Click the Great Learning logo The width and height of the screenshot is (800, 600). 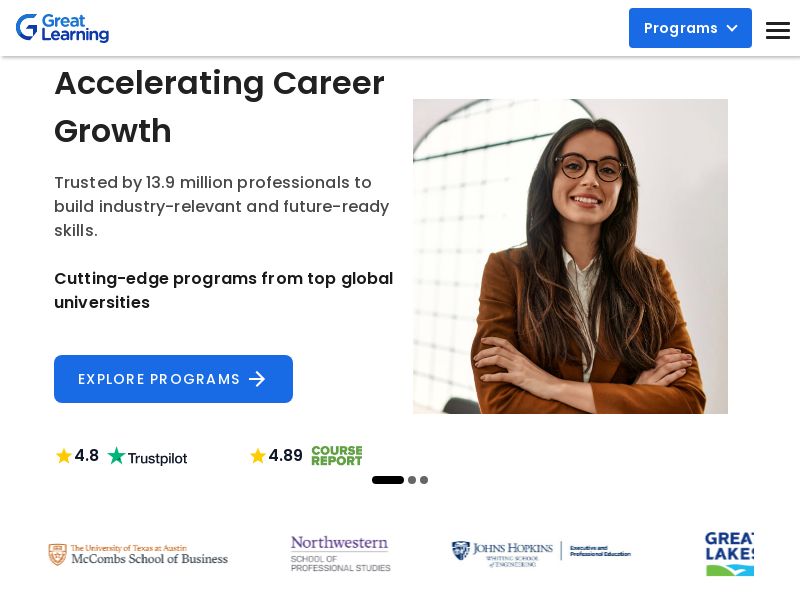[62, 28]
